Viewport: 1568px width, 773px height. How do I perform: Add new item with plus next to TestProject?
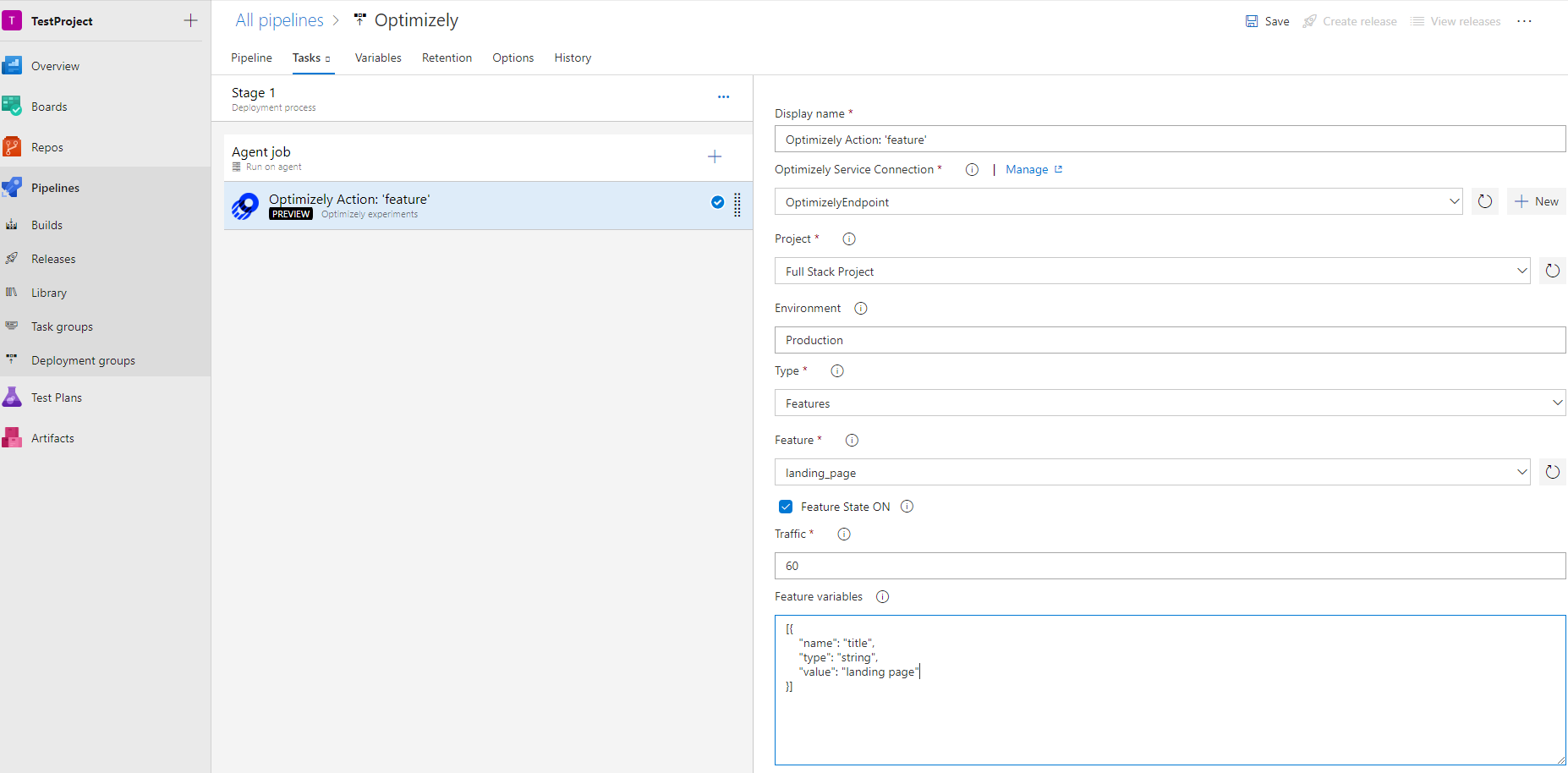tap(191, 20)
